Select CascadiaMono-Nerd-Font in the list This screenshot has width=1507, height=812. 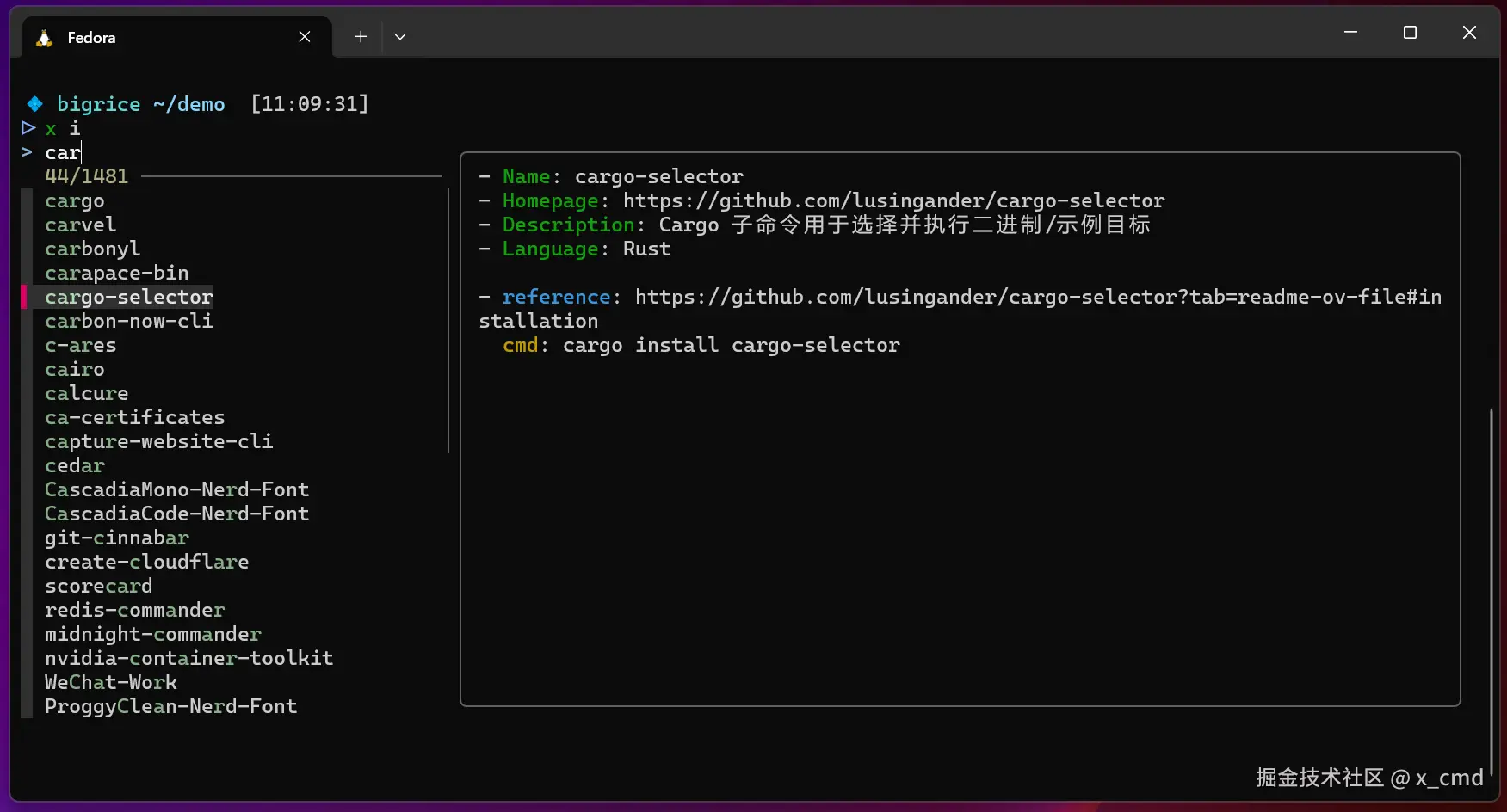coord(177,489)
